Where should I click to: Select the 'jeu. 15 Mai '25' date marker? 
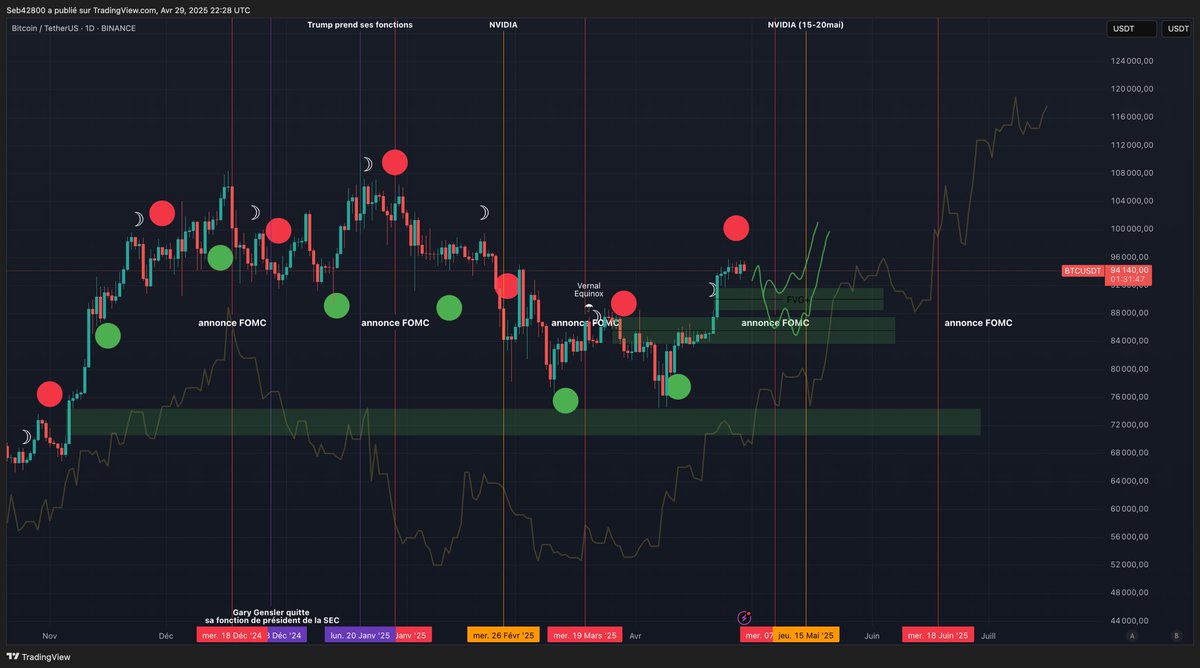tap(806, 635)
